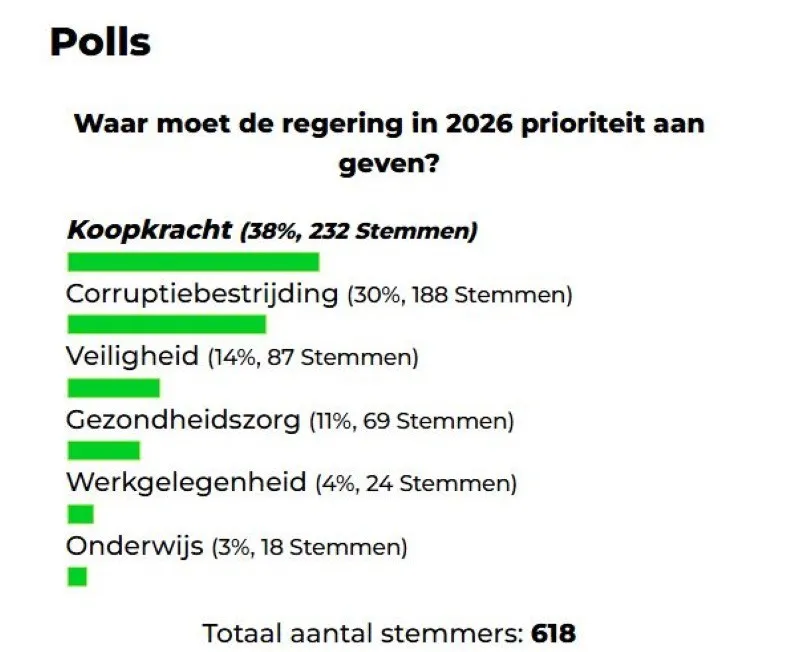Select the Onderwijs option label

tap(135, 546)
